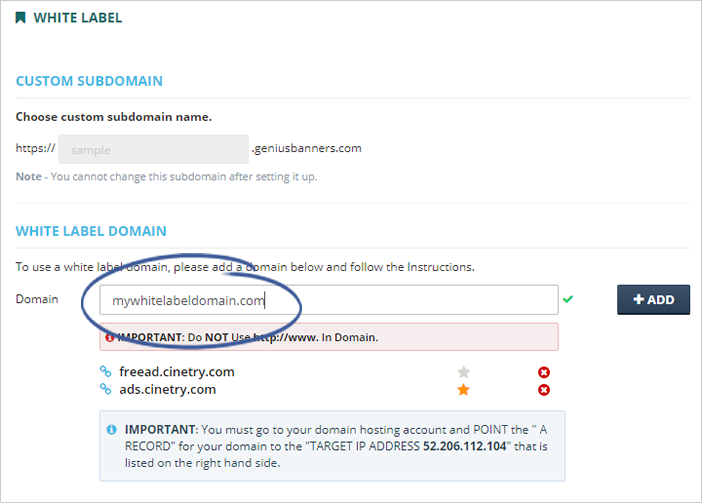The width and height of the screenshot is (702, 503).
Task: Click the subdomain input showing 'sample'
Action: coord(153,149)
